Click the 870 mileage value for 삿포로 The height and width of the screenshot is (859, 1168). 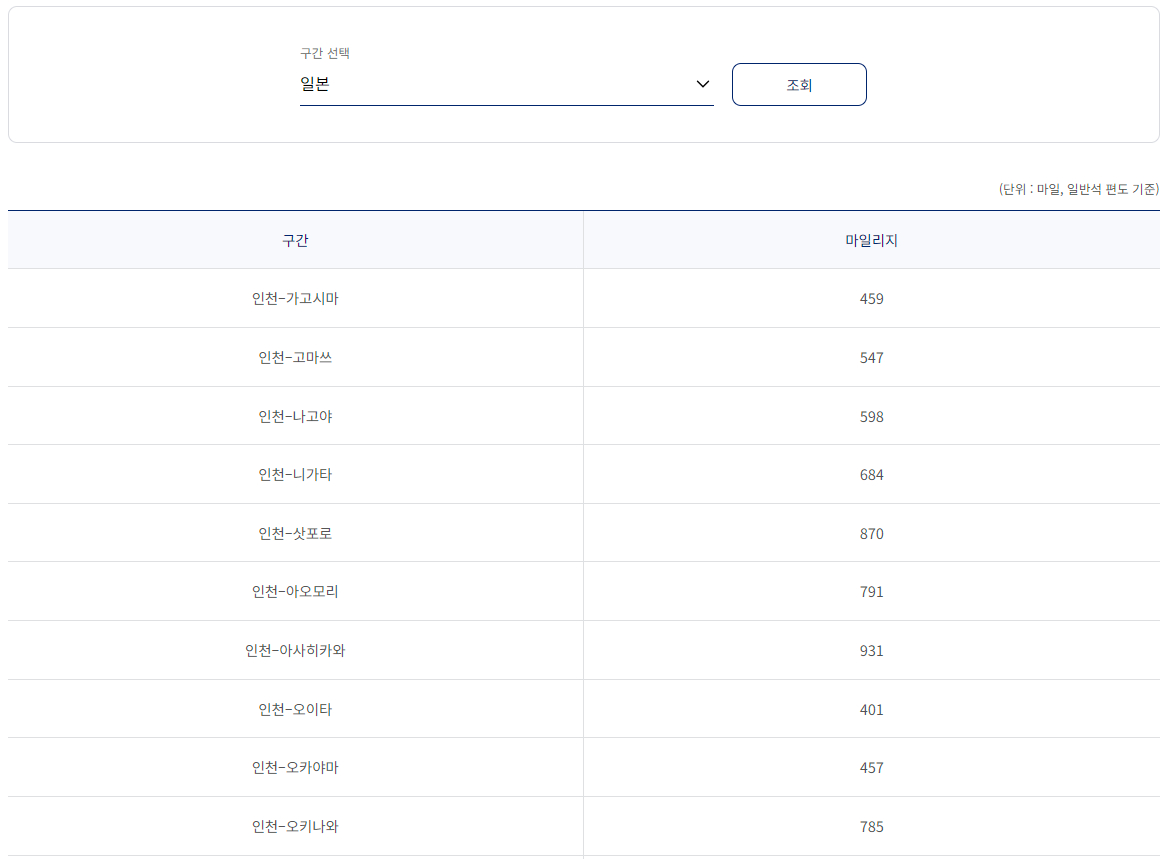pos(871,533)
